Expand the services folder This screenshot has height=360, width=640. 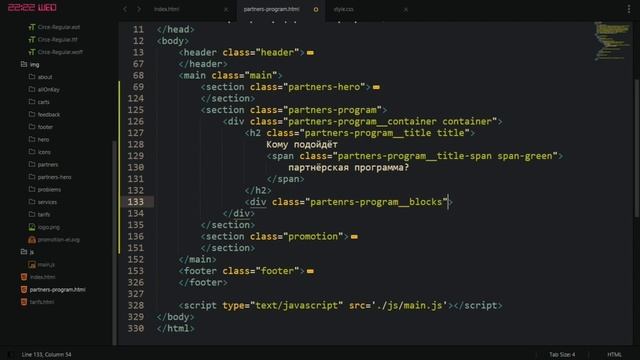(47, 202)
